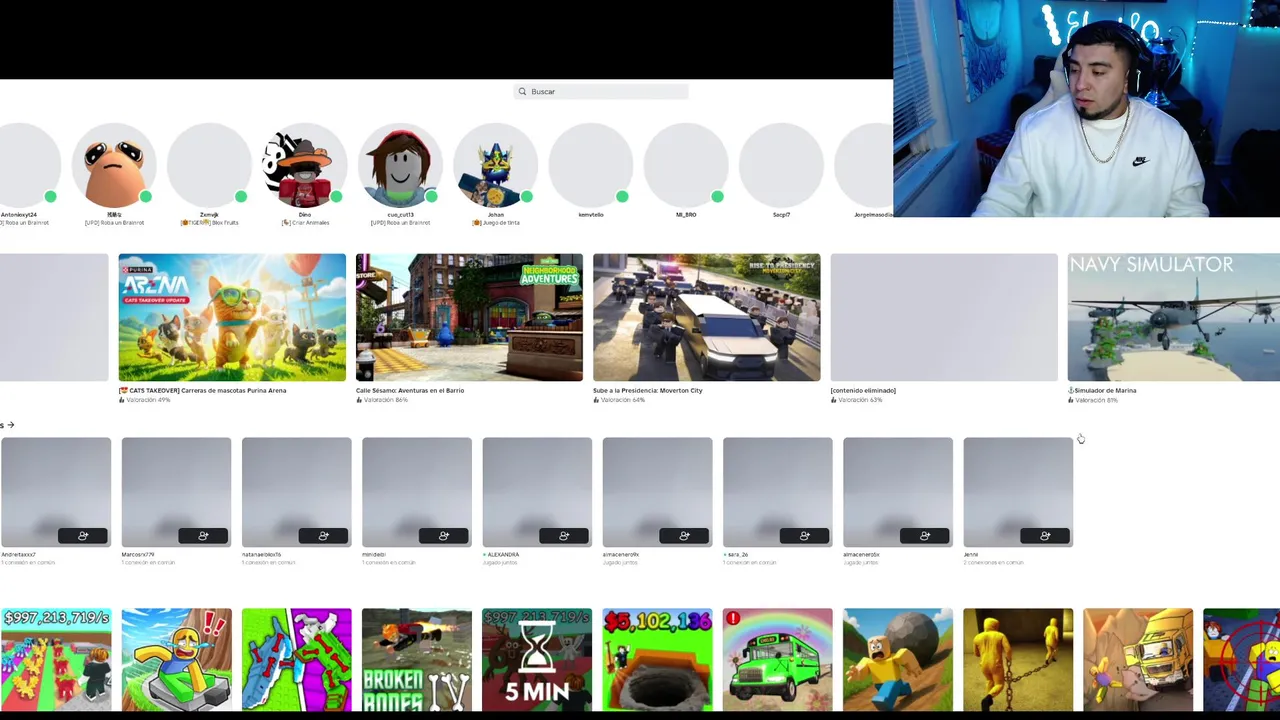1280x720 pixels.
Task: Click the Buscar search field
Action: (x=601, y=91)
